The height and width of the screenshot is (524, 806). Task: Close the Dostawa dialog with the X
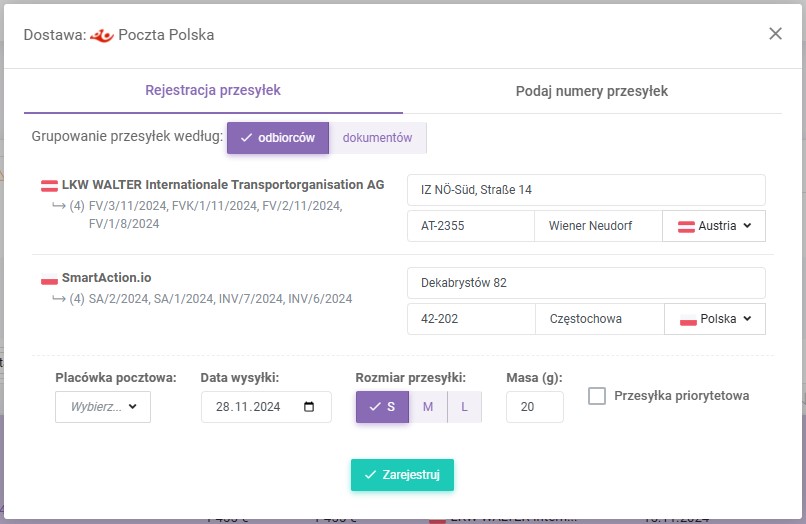click(x=775, y=34)
